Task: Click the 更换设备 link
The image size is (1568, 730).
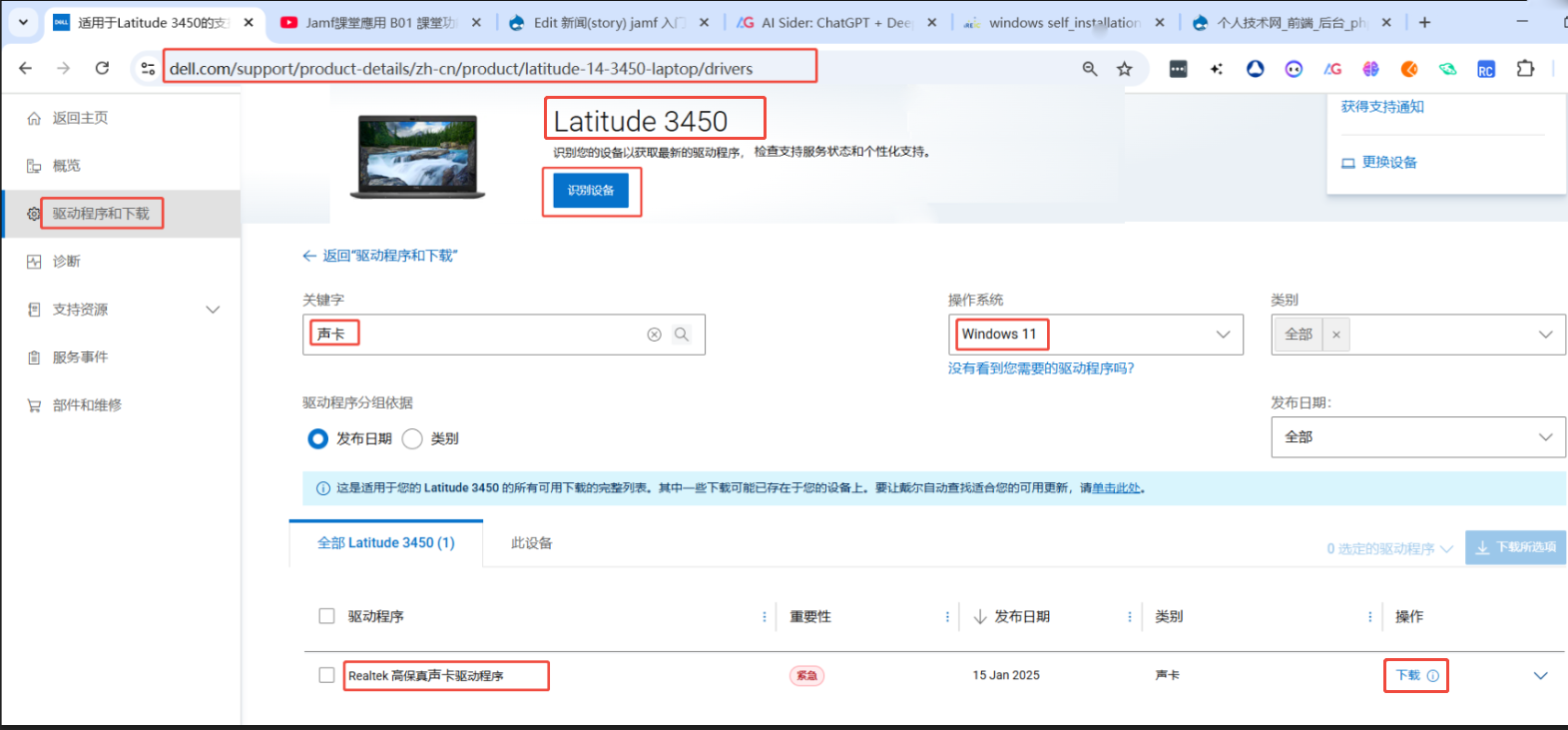Action: coord(1379,162)
